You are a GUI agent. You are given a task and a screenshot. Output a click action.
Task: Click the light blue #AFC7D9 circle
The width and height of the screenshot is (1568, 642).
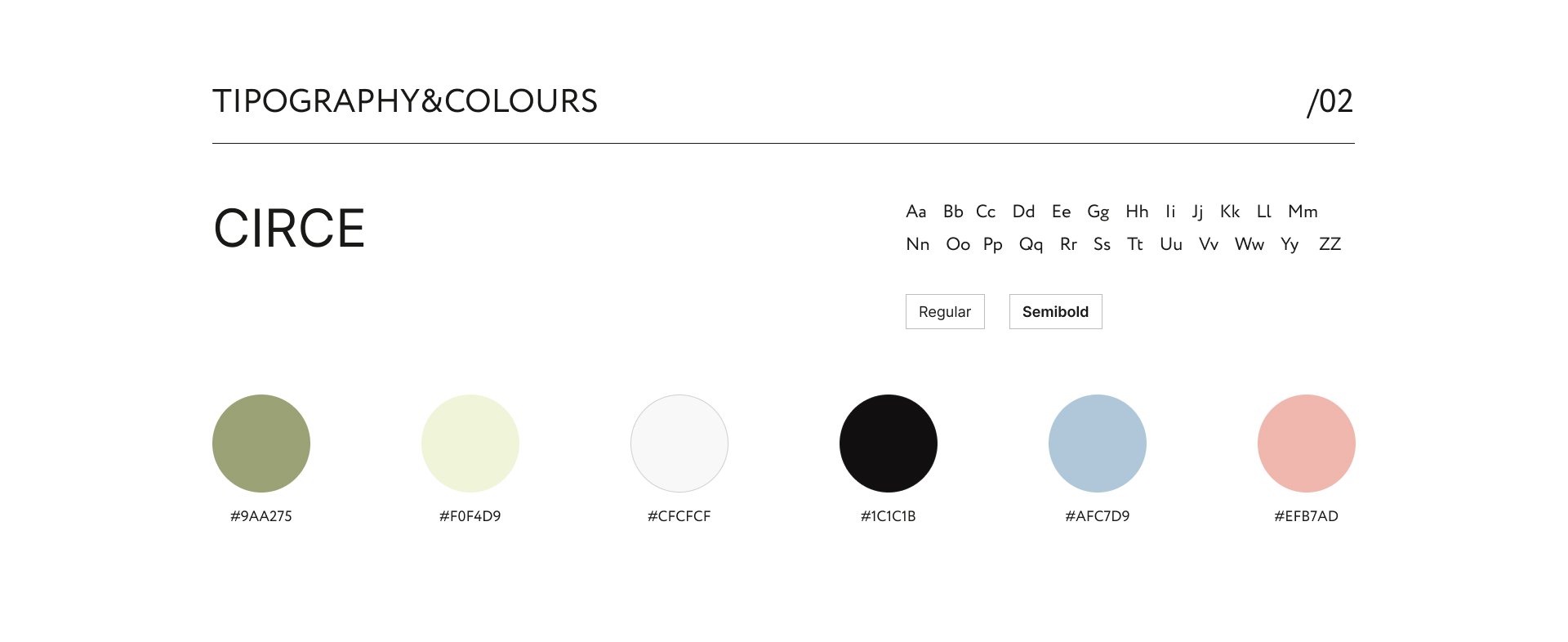[x=1098, y=444]
